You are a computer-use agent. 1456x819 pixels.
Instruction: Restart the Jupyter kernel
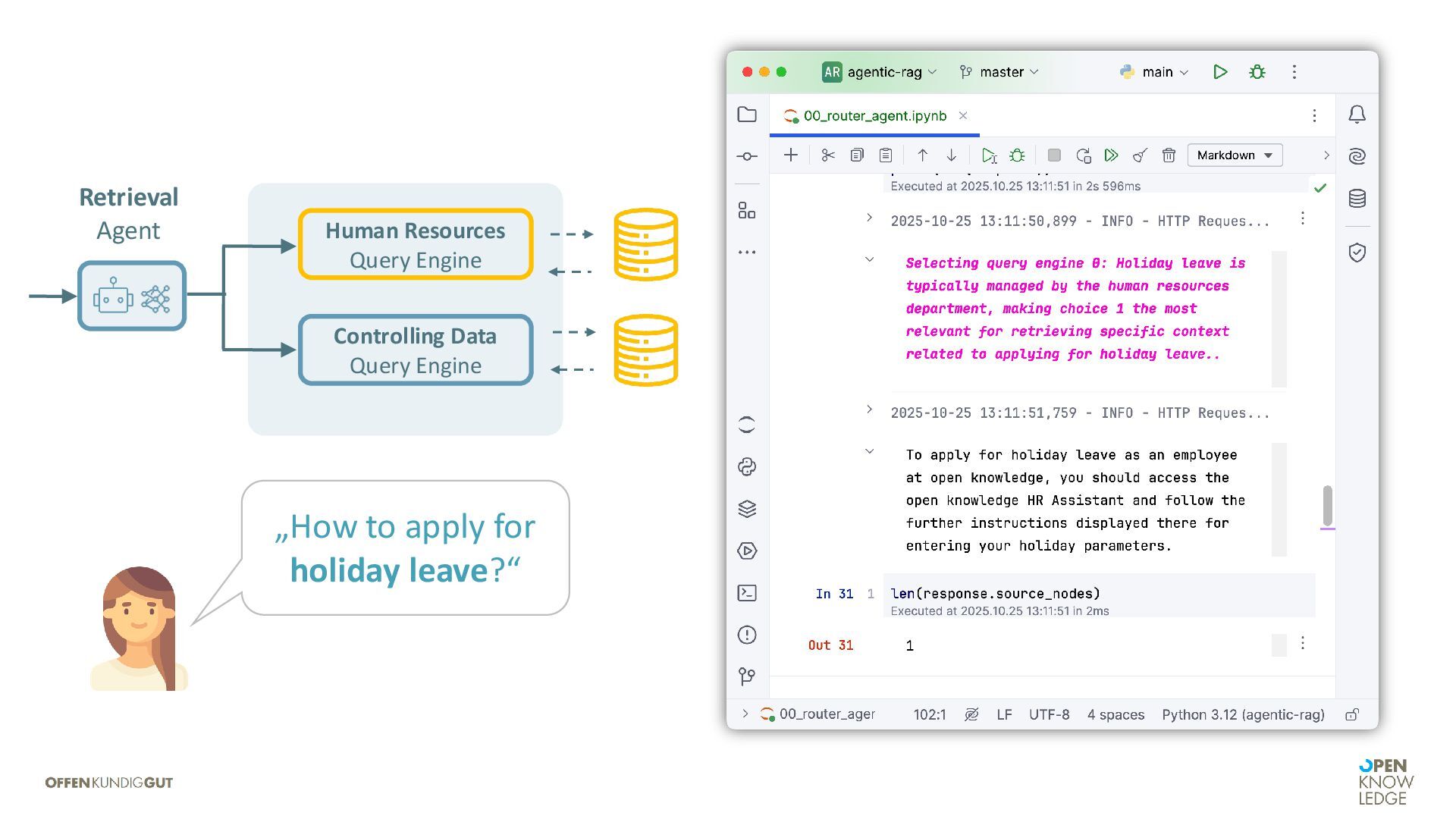(x=1083, y=155)
